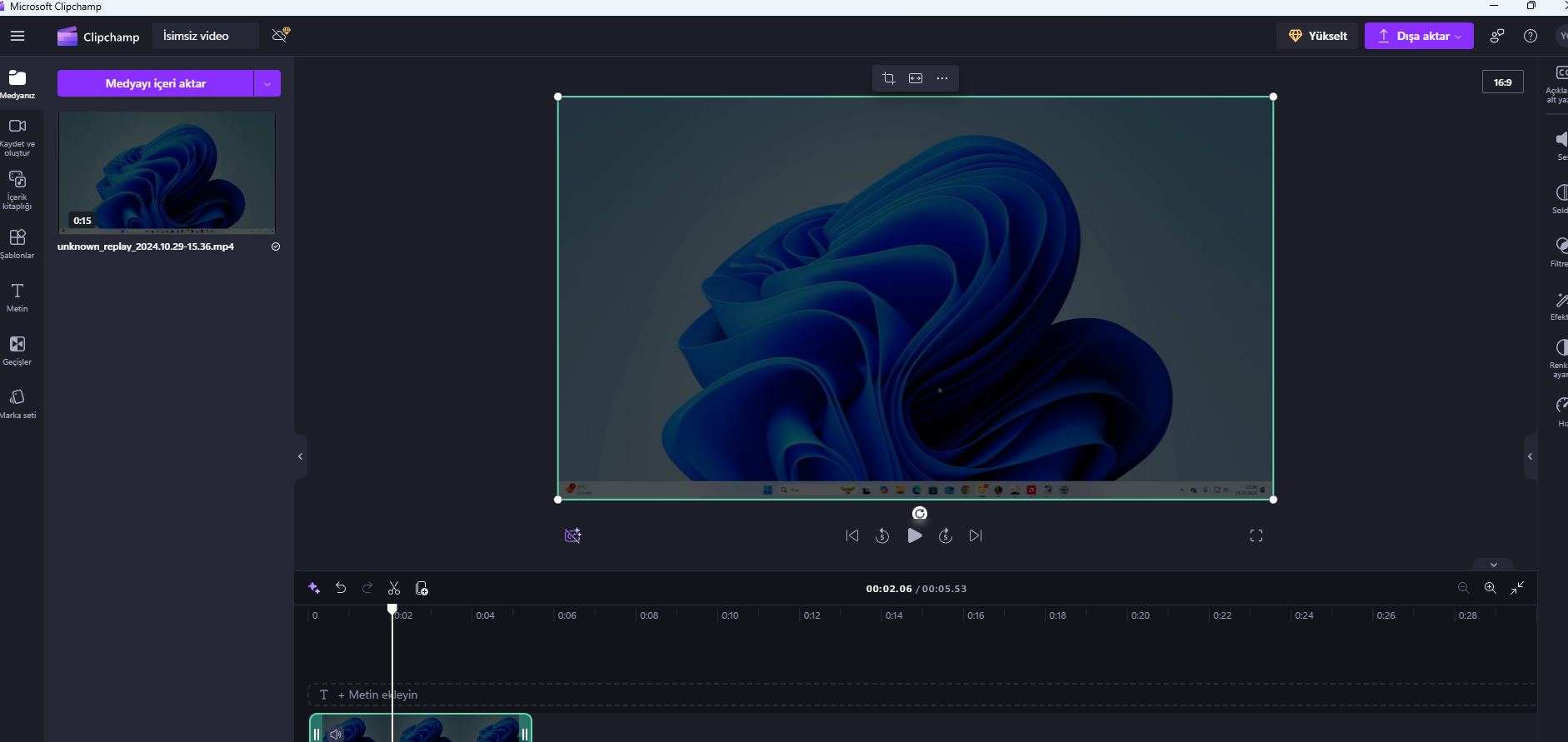Viewport: 1568px width, 742px height.
Task: Open the help question mark icon
Action: [x=1531, y=36]
